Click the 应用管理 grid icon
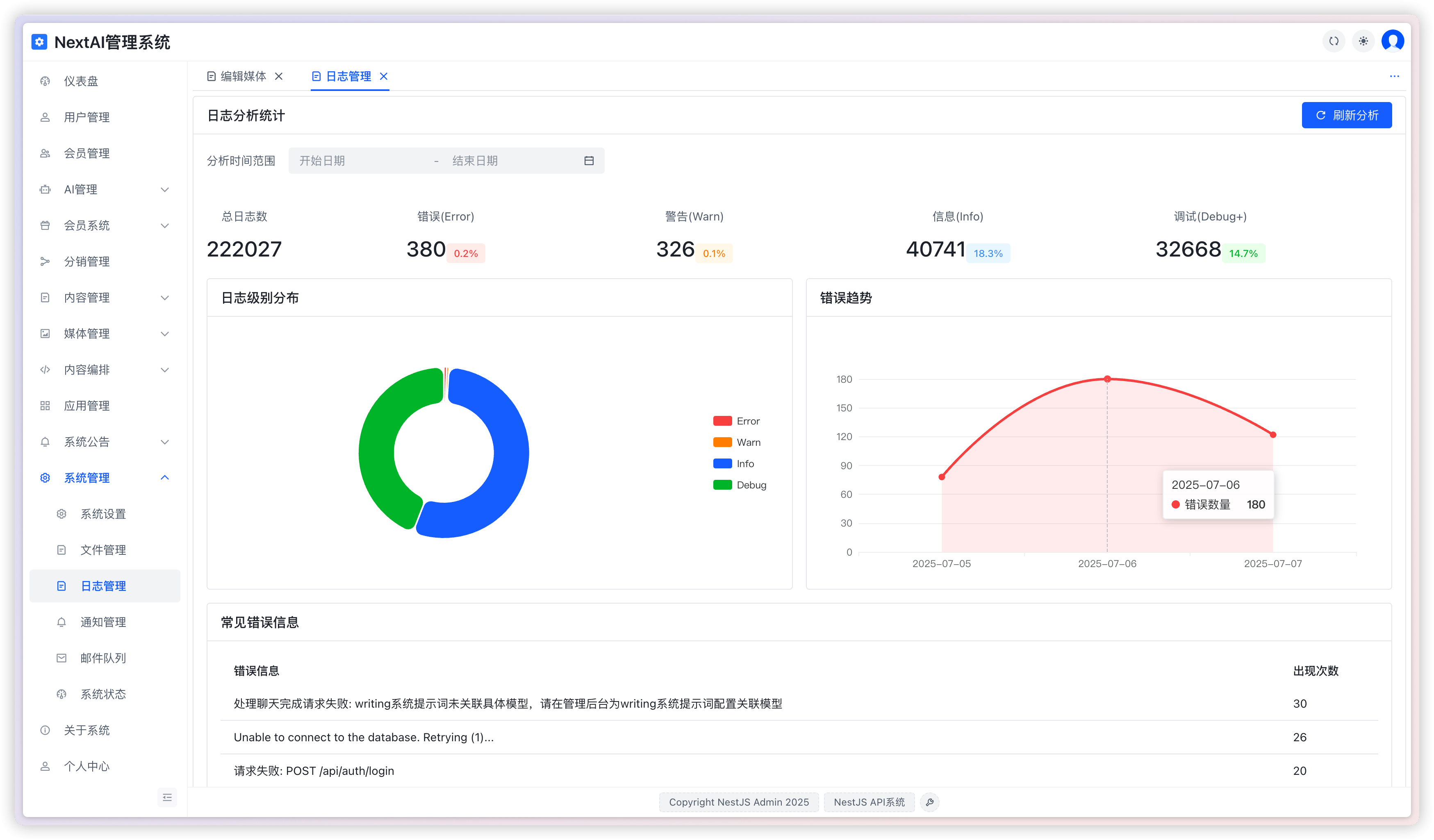The width and height of the screenshot is (1434, 840). (45, 406)
